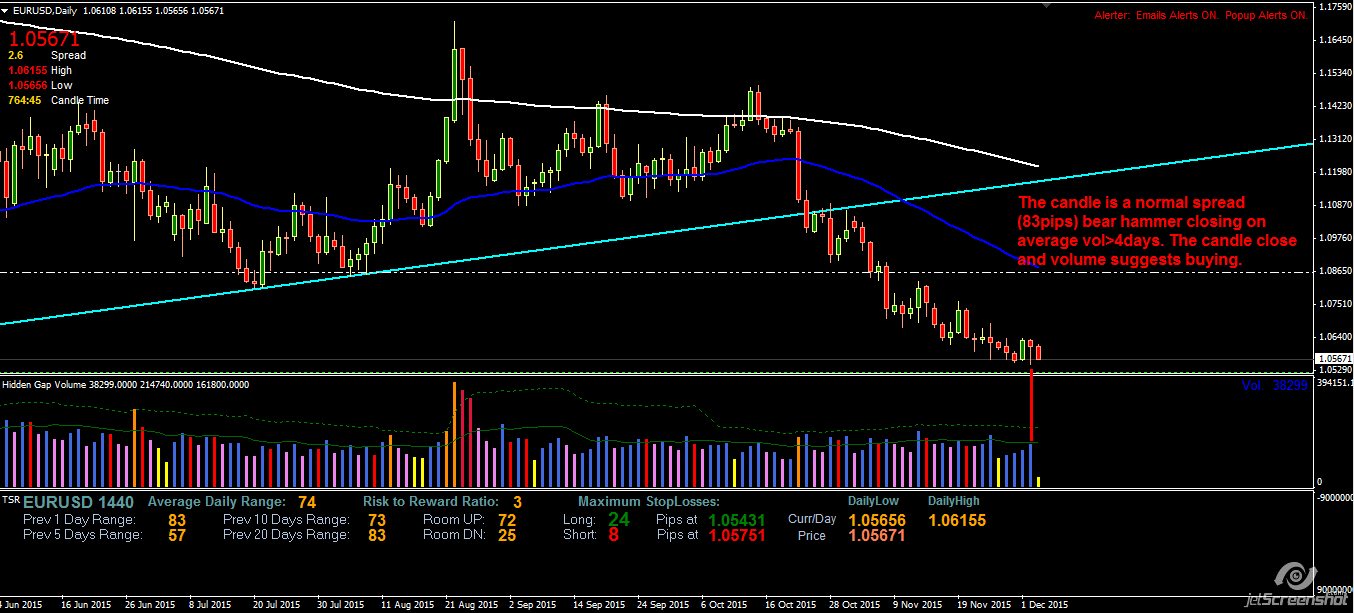The image size is (1354, 613).
Task: Click the Vol 38299 readout
Action: point(1276,384)
